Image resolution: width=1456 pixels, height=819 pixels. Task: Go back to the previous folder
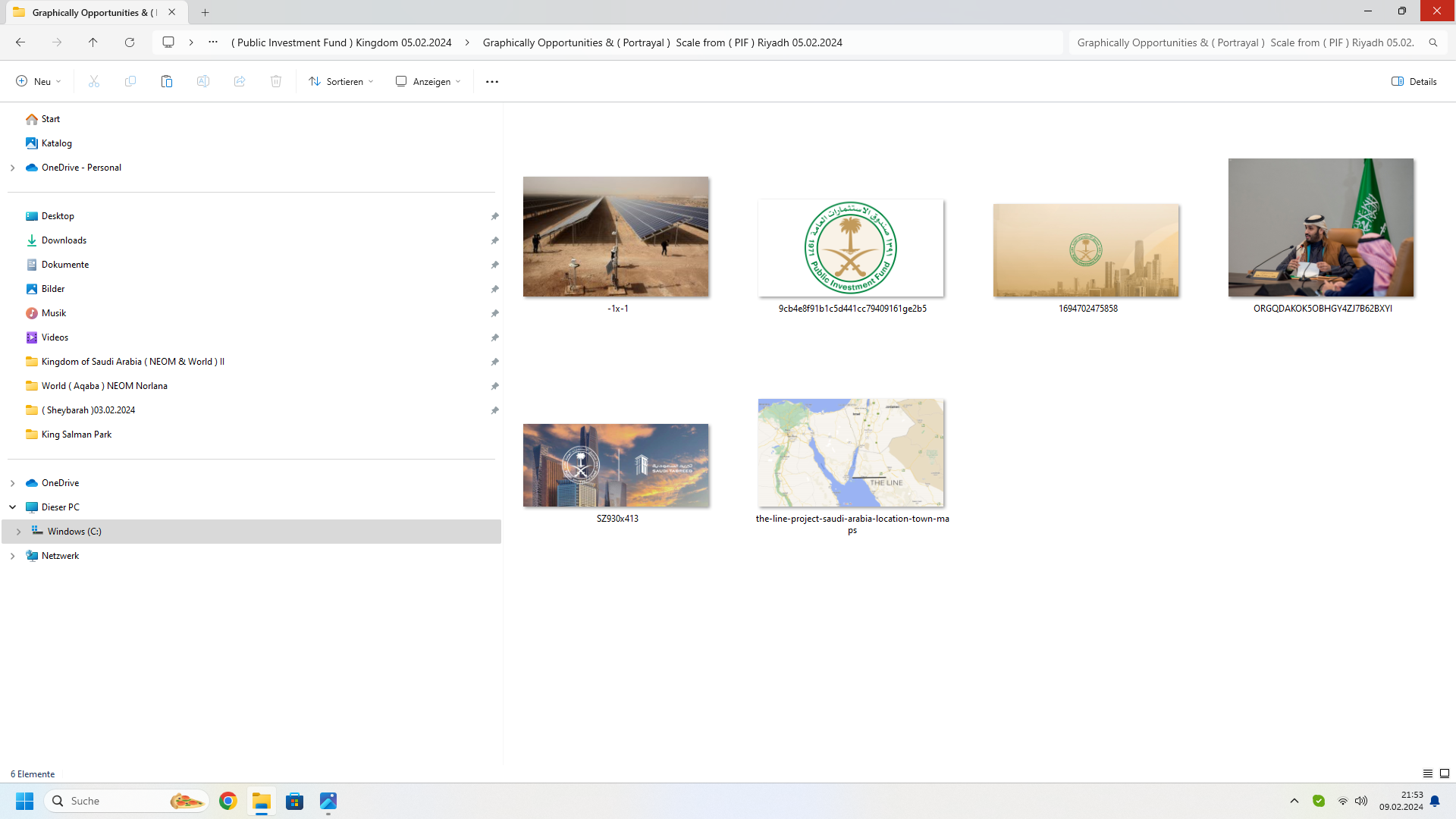[20, 42]
